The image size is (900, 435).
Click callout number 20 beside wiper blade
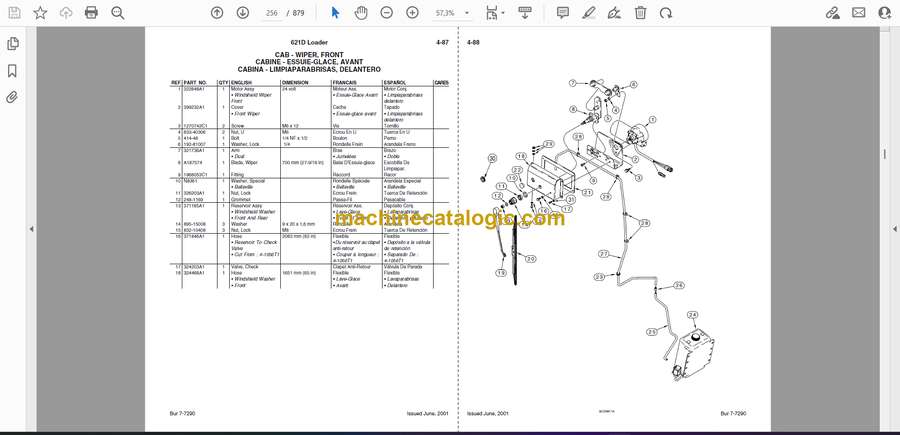point(531,259)
